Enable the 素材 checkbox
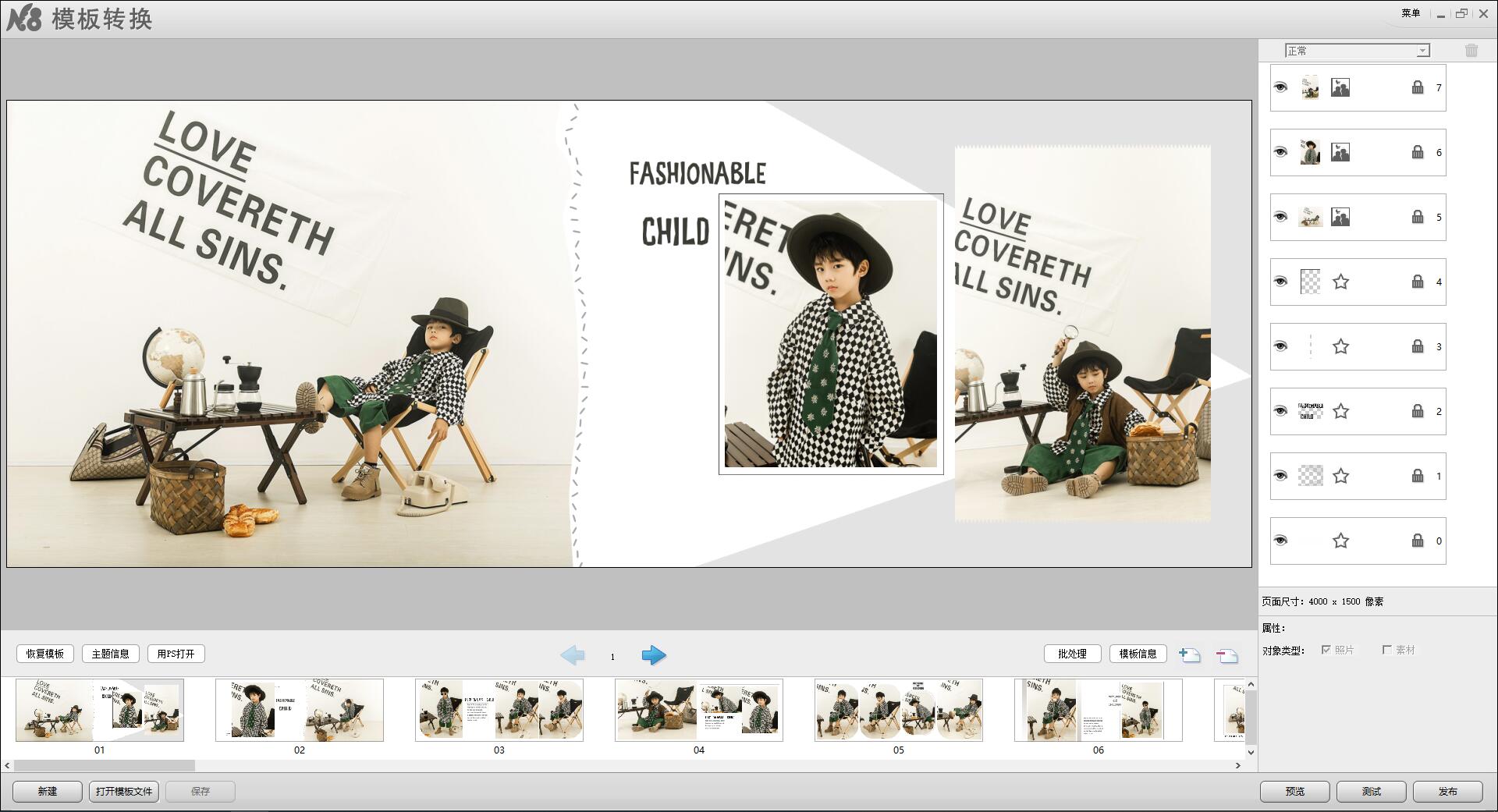The image size is (1498, 812). 1386,650
